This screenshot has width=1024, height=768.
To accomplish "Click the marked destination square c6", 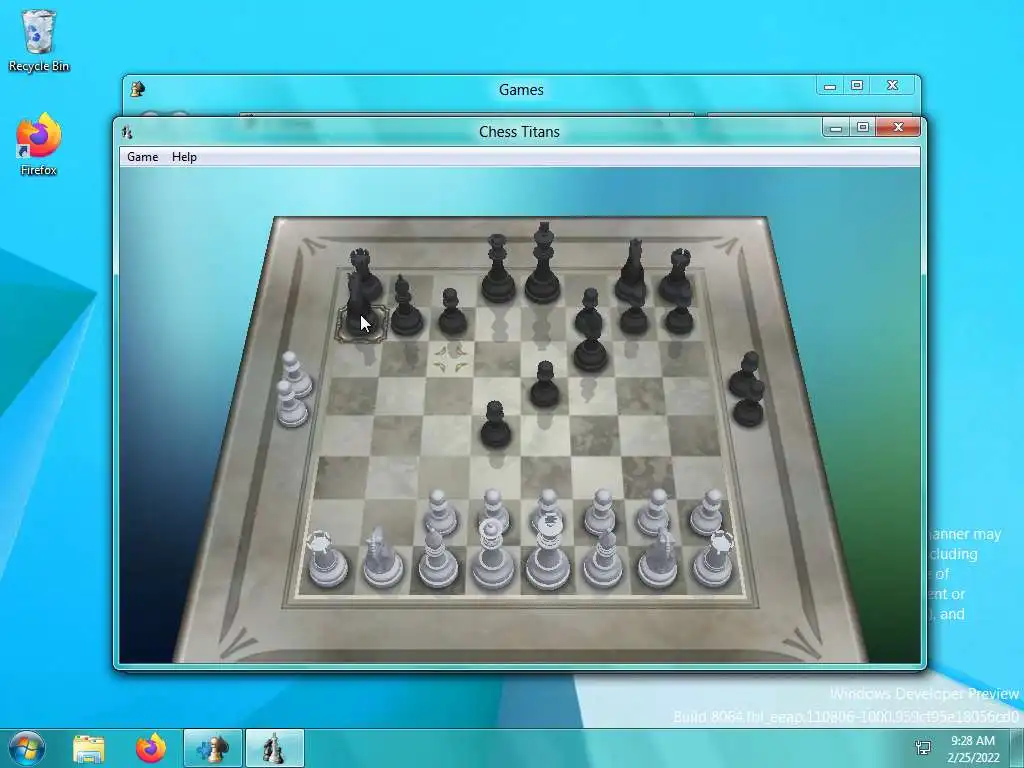I will (x=452, y=359).
